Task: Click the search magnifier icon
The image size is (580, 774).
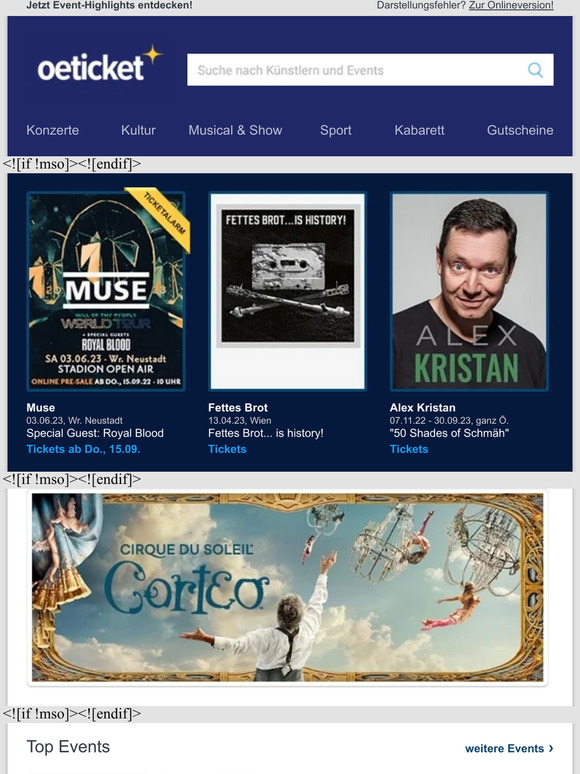Action: click(535, 70)
